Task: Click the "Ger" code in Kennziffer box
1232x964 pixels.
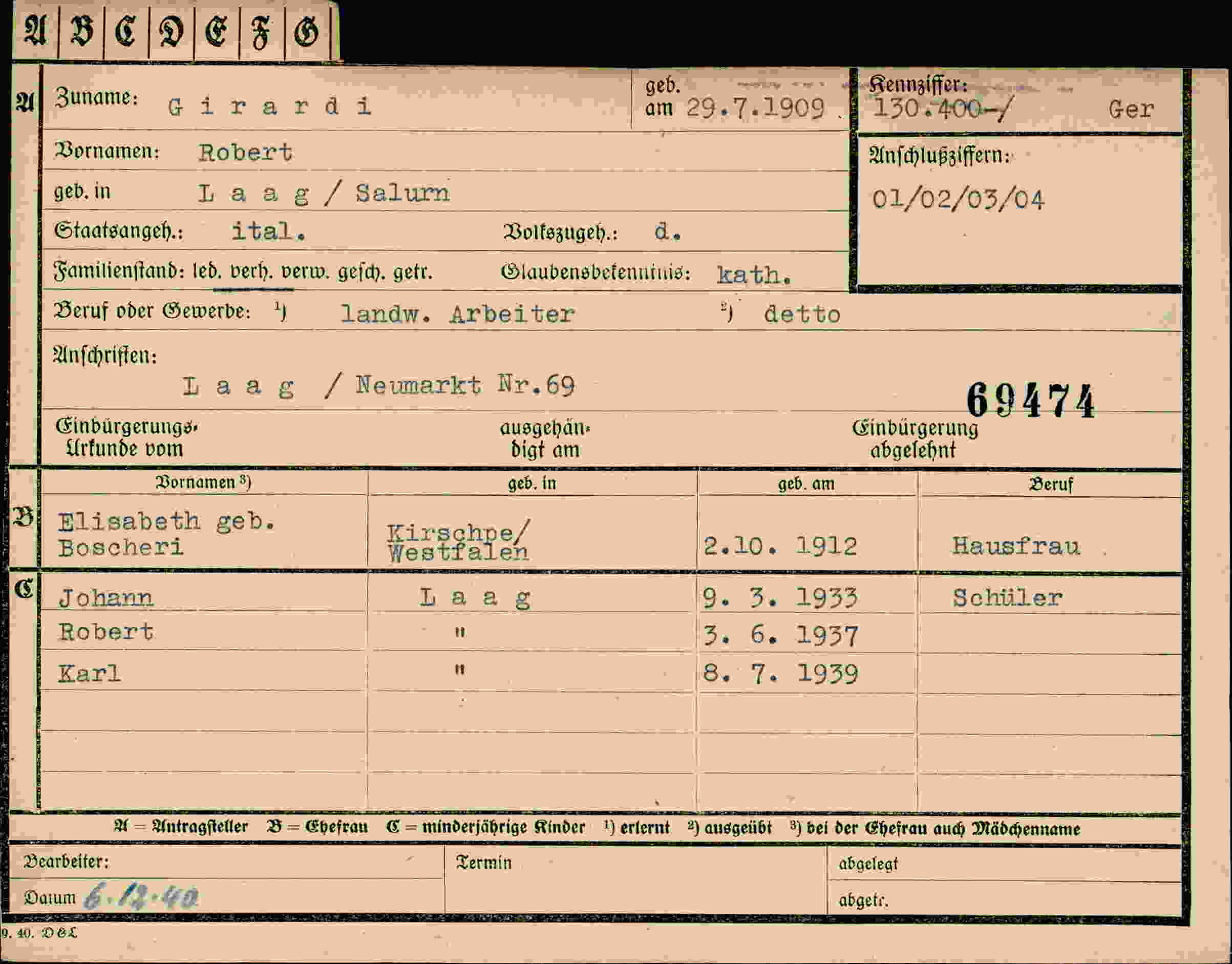Action: pos(1131,110)
